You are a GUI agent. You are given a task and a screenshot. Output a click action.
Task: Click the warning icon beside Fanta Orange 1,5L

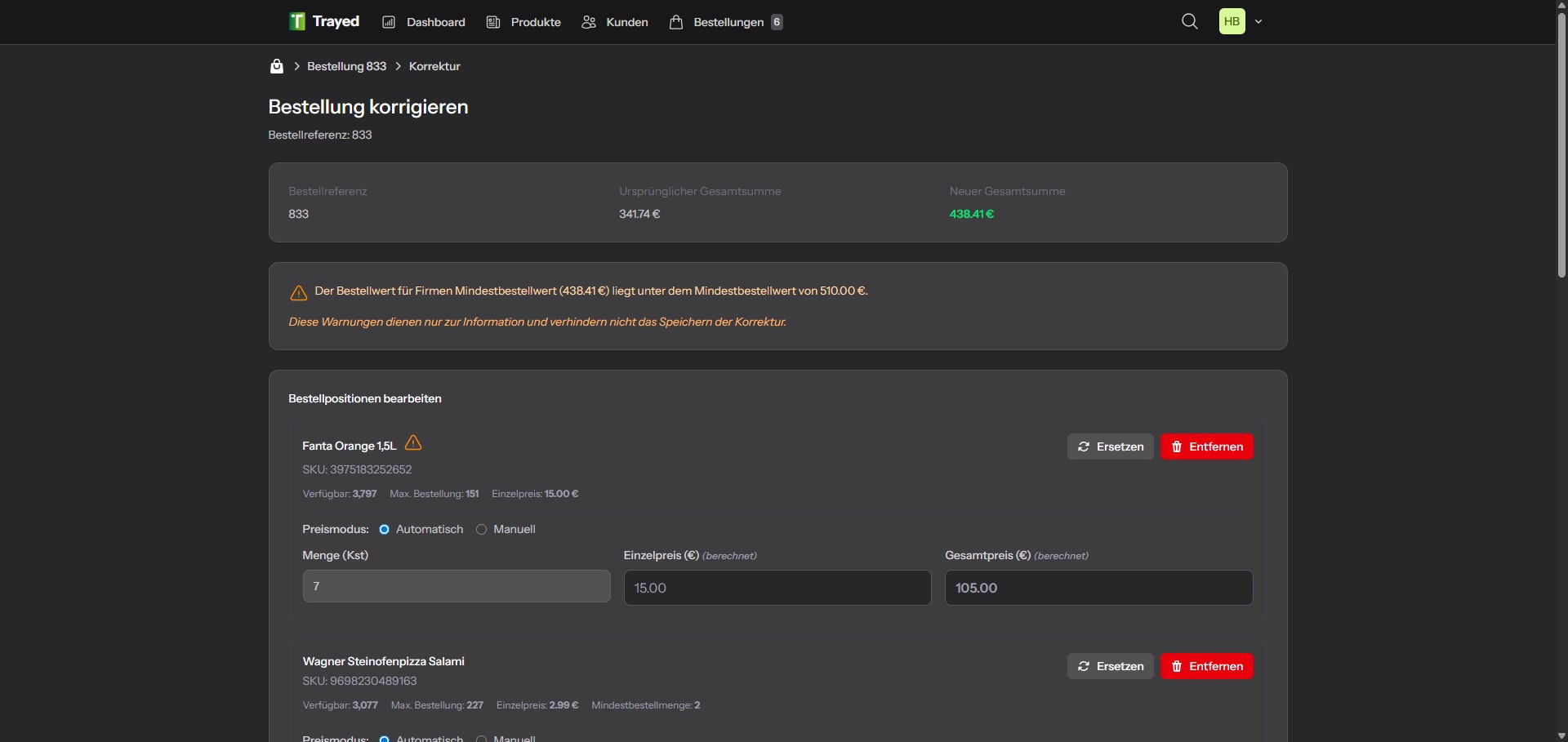413,443
